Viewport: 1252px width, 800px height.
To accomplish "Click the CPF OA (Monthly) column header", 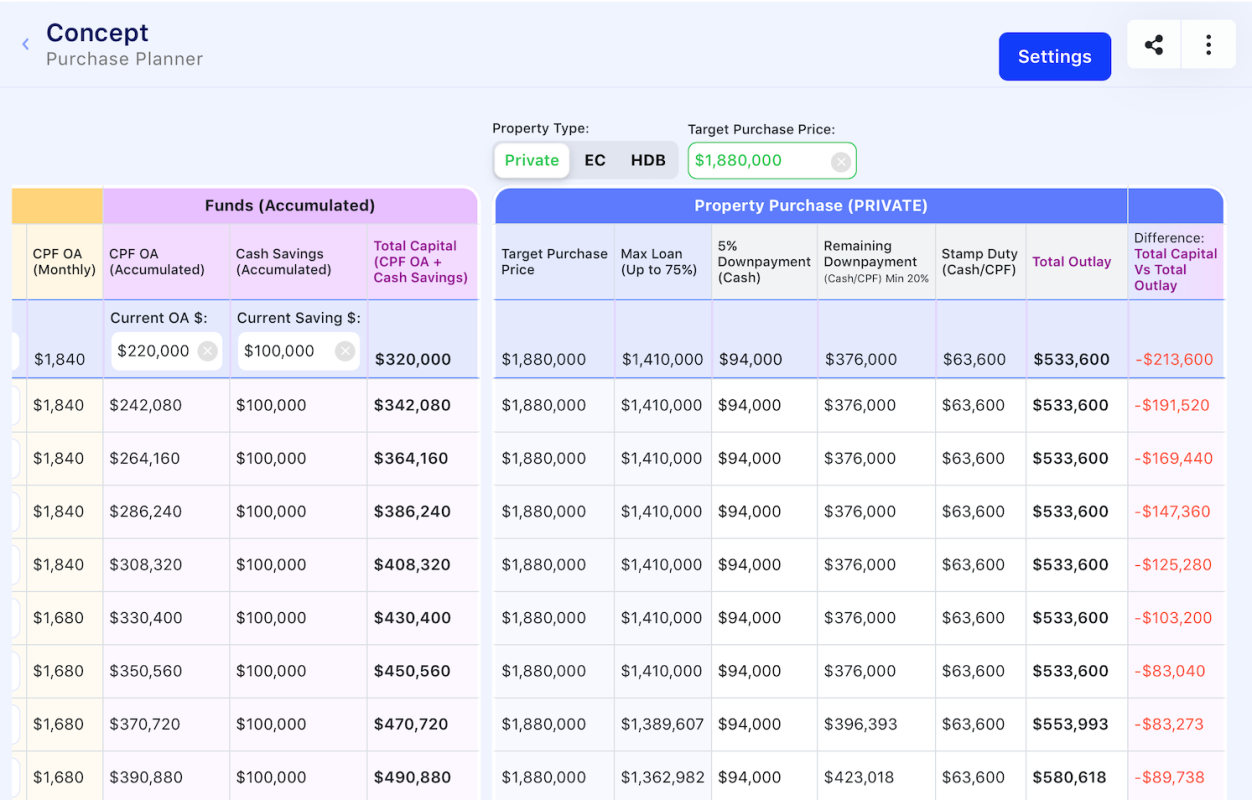I will click(64, 262).
